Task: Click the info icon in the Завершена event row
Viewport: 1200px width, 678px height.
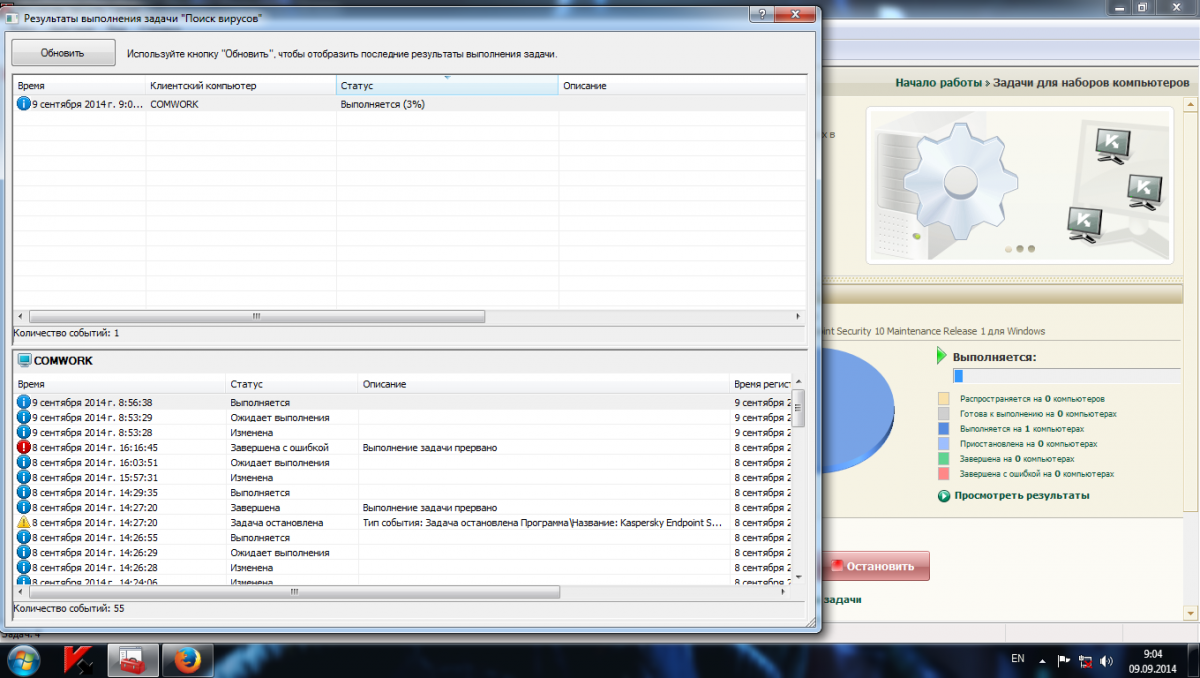Action: (24, 507)
